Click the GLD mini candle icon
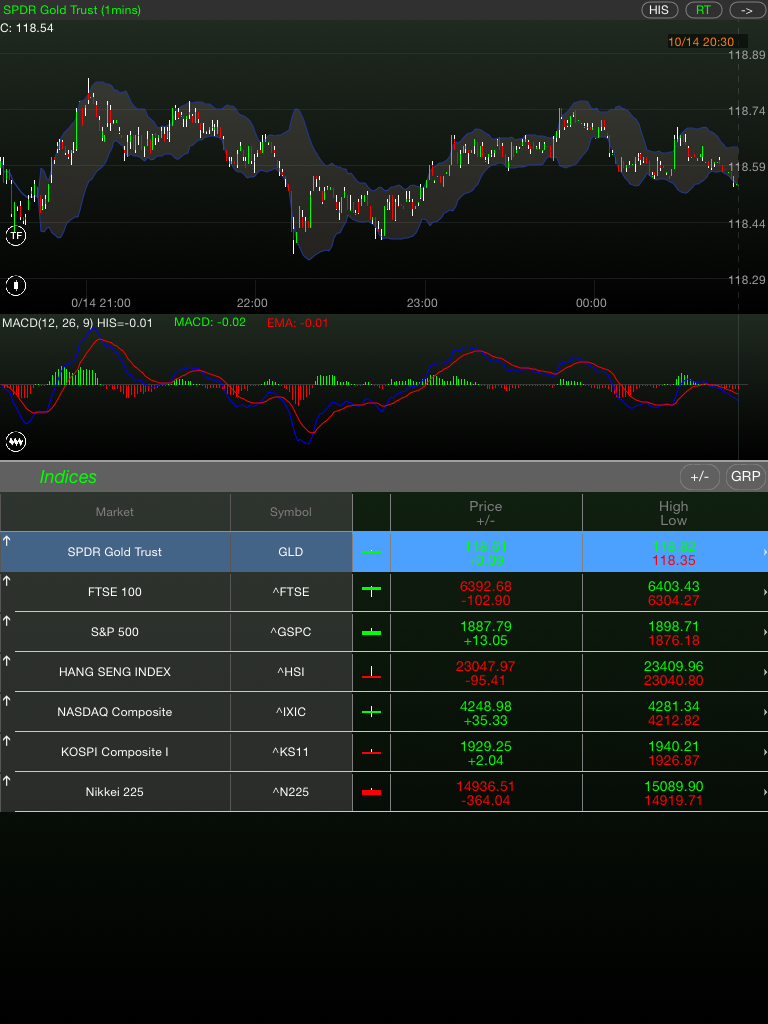The image size is (768, 1024). tap(372, 552)
